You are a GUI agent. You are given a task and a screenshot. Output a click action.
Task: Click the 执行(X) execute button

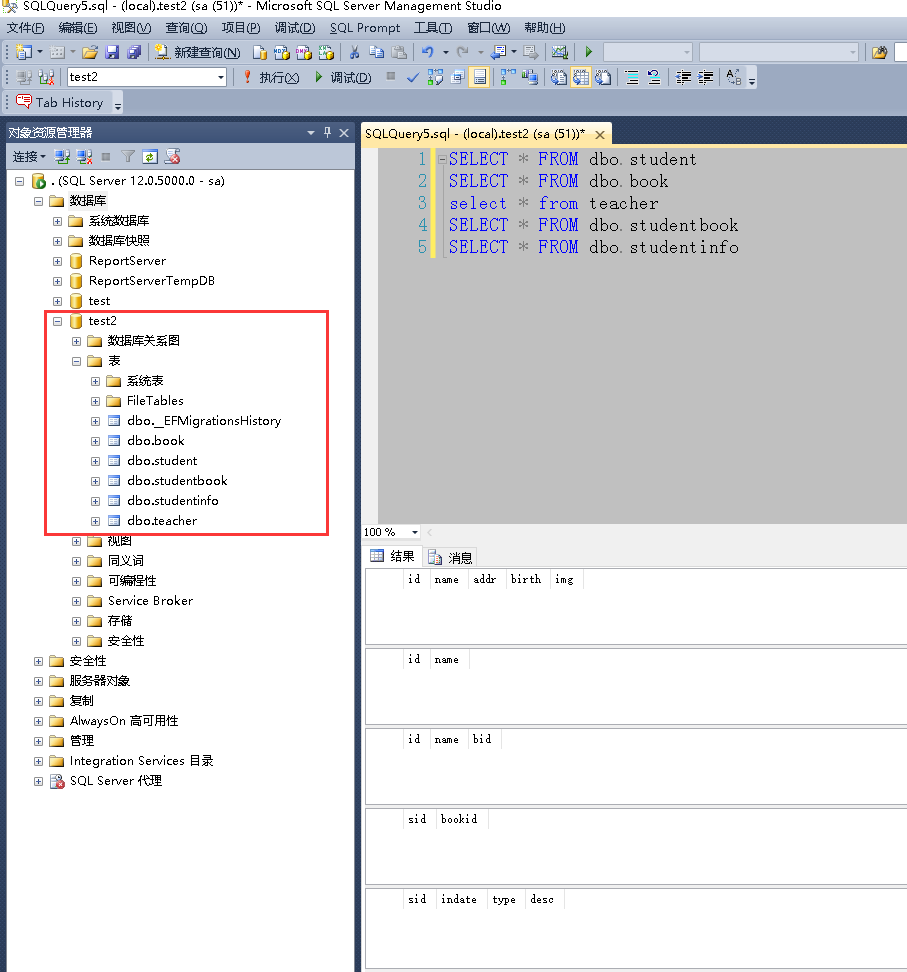coord(272,77)
